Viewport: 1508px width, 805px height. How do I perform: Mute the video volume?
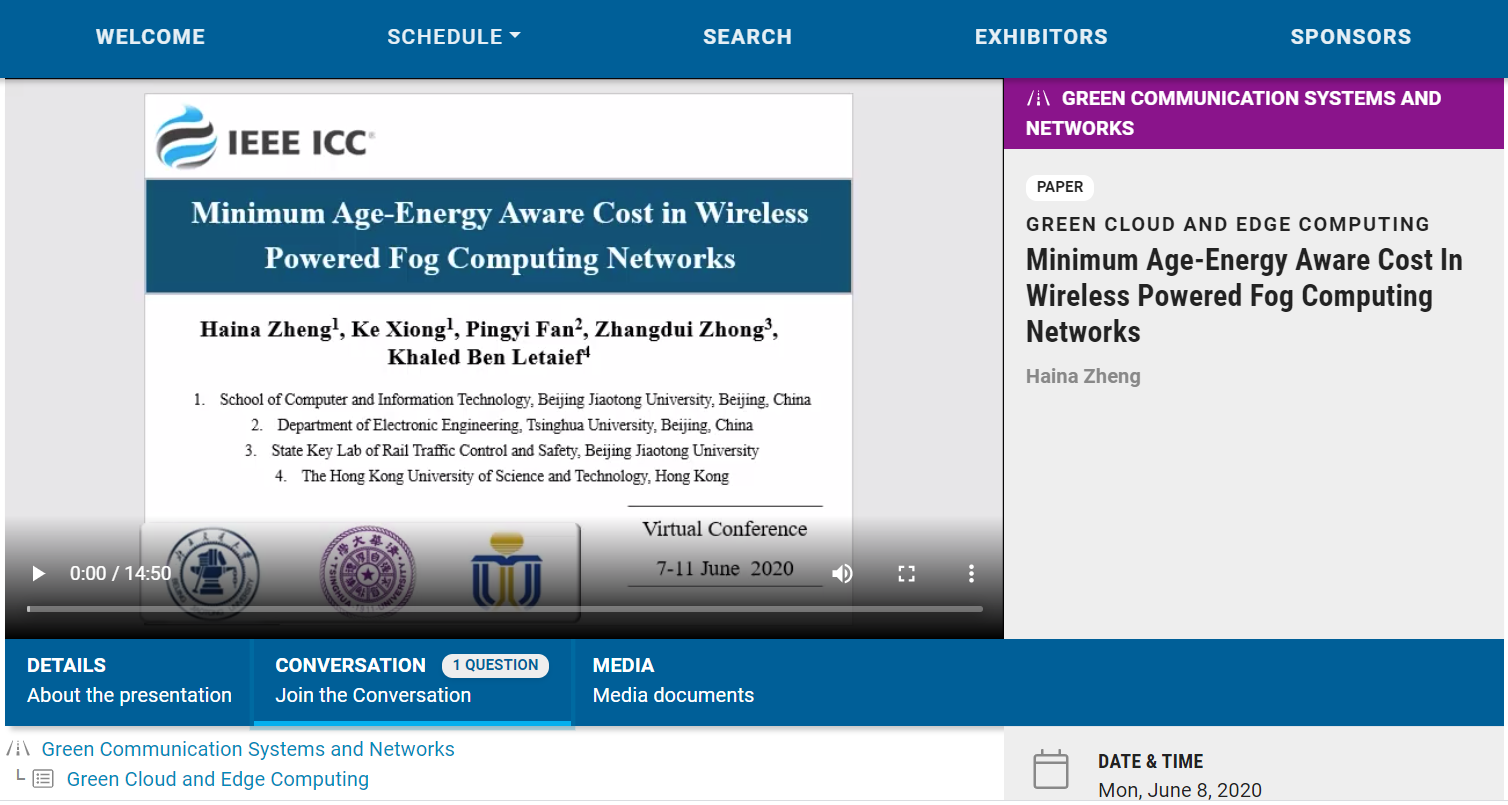[x=843, y=573]
